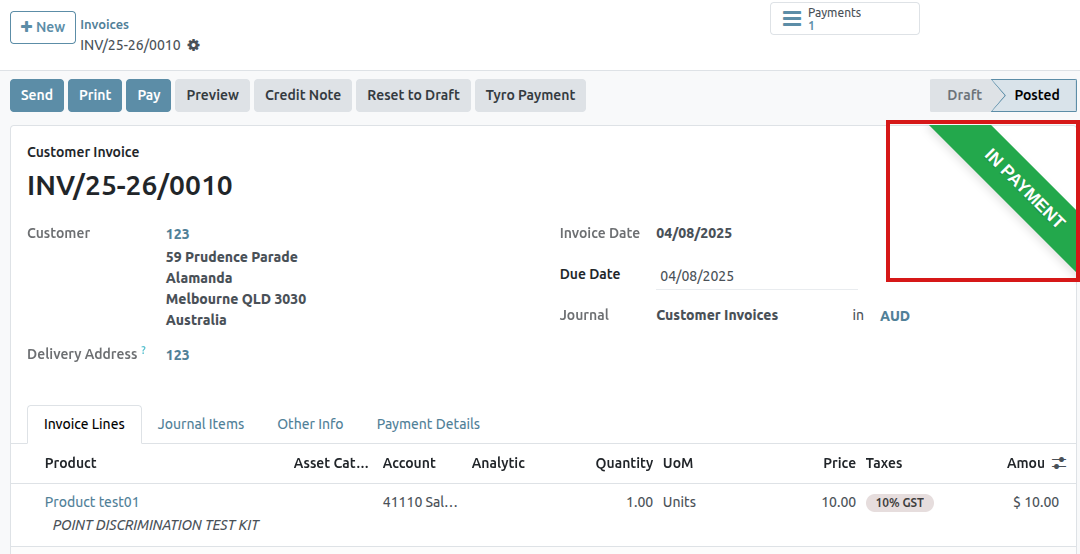View the Payment Details tab
The image size is (1080, 554).
[x=428, y=424]
